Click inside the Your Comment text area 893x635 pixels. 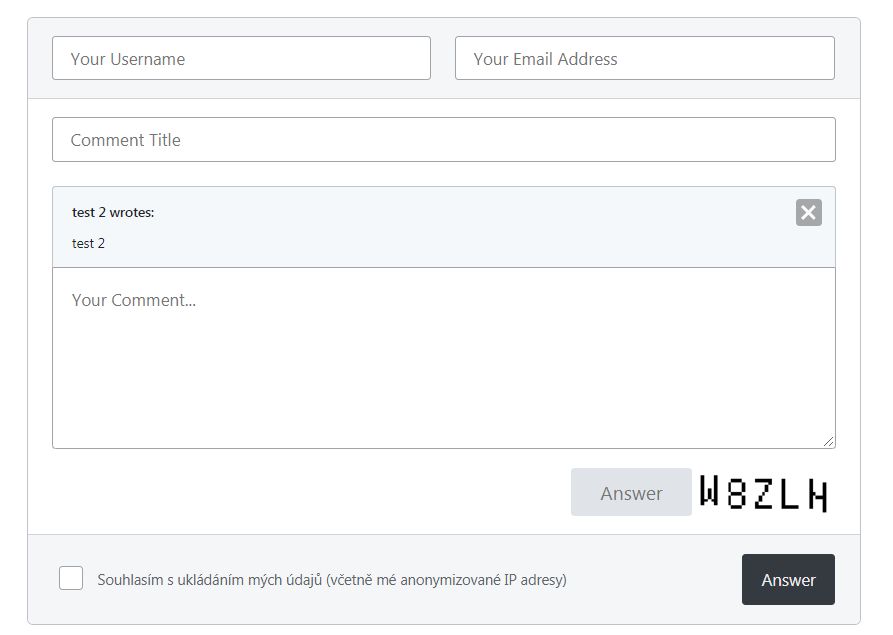pos(443,358)
